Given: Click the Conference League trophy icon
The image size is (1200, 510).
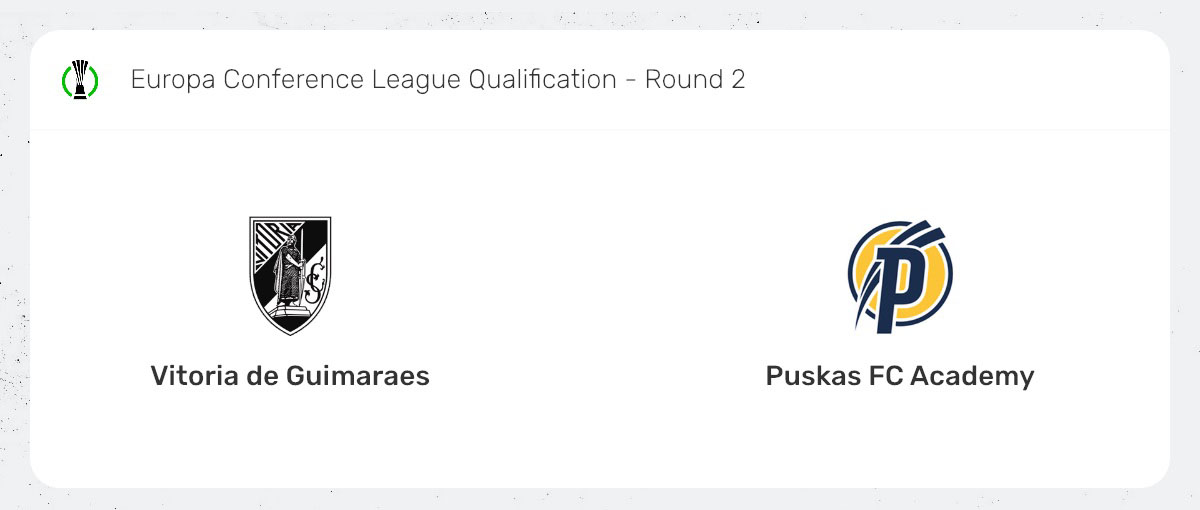Looking at the screenshot, I should [x=80, y=78].
